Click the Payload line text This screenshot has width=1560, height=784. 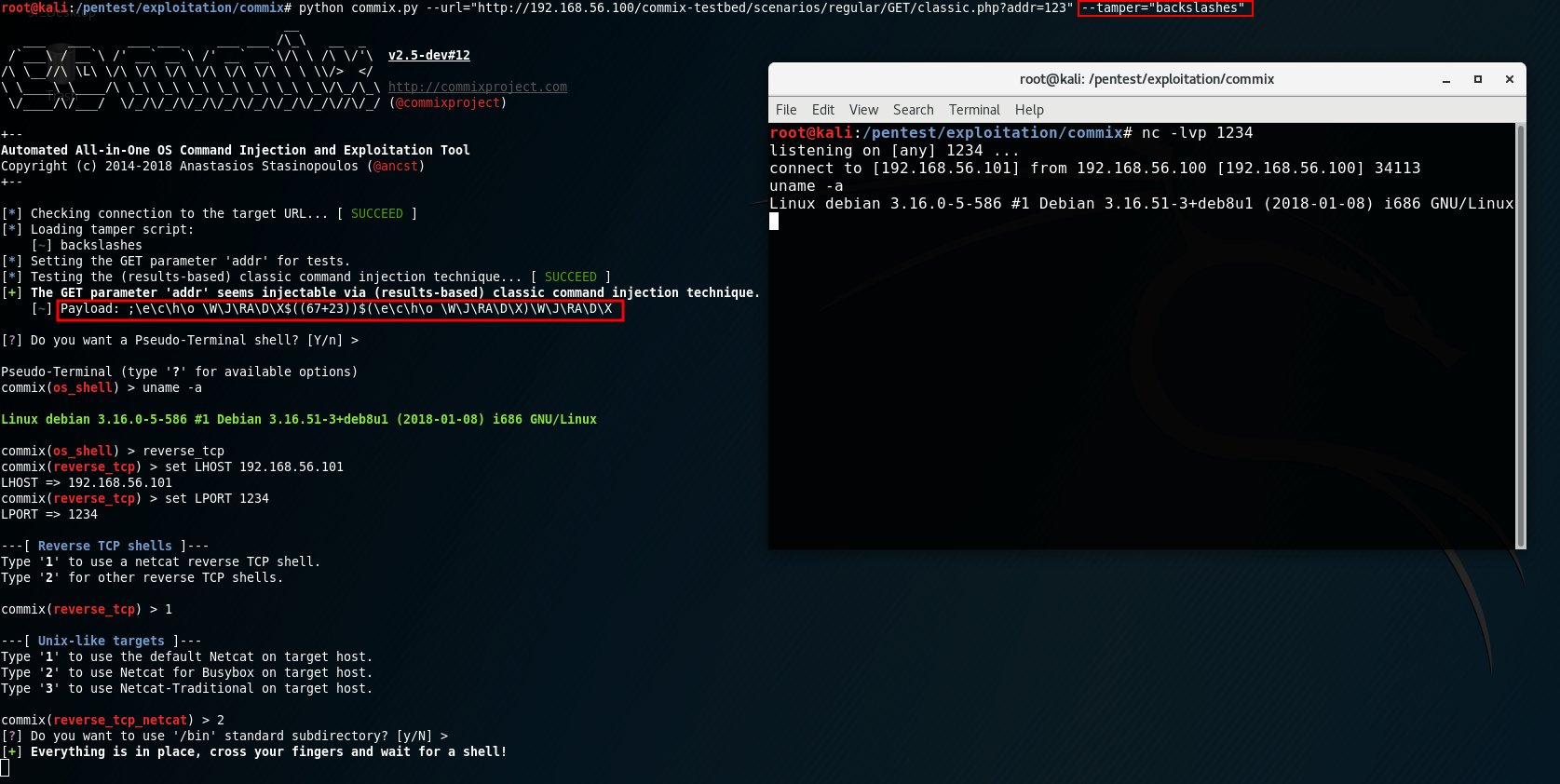(336, 309)
